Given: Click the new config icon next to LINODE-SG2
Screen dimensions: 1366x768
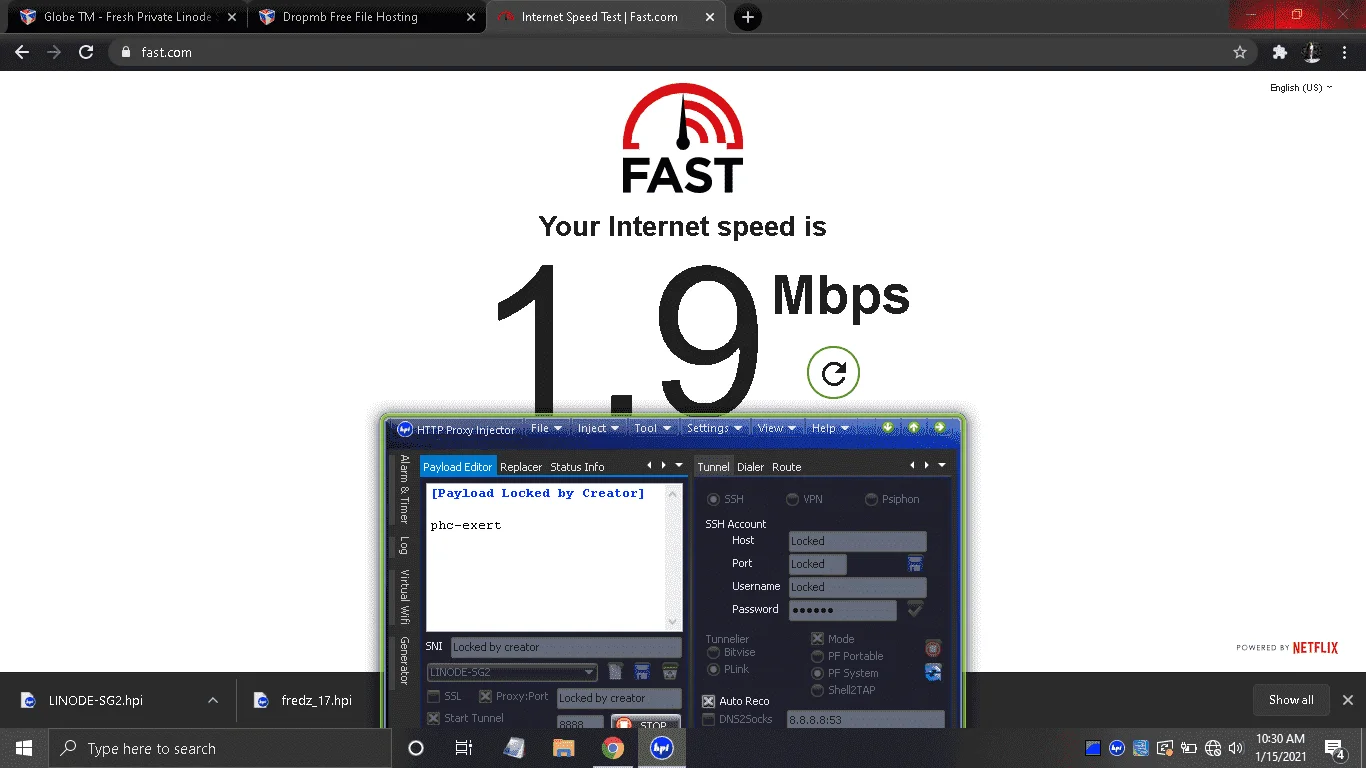Looking at the screenshot, I should pos(616,672).
